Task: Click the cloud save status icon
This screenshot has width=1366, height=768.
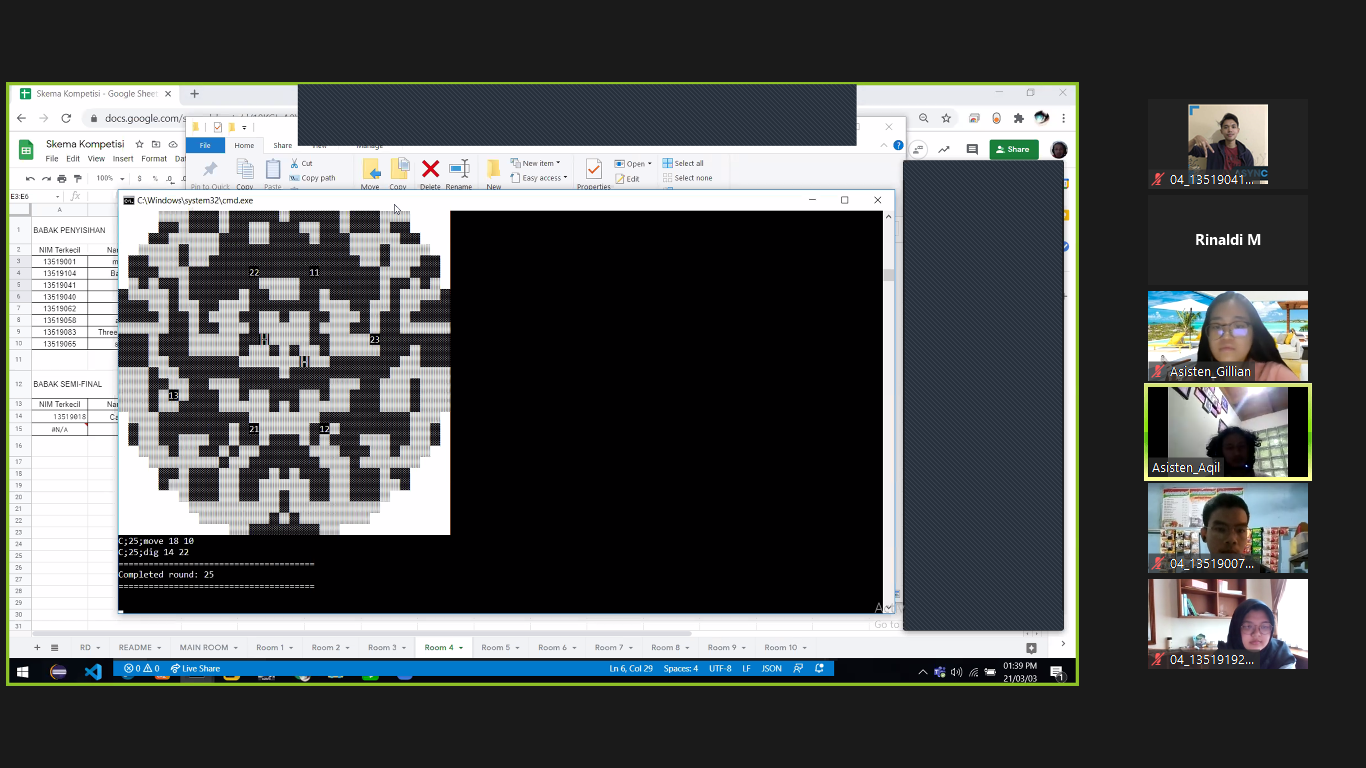Action: 173,144
